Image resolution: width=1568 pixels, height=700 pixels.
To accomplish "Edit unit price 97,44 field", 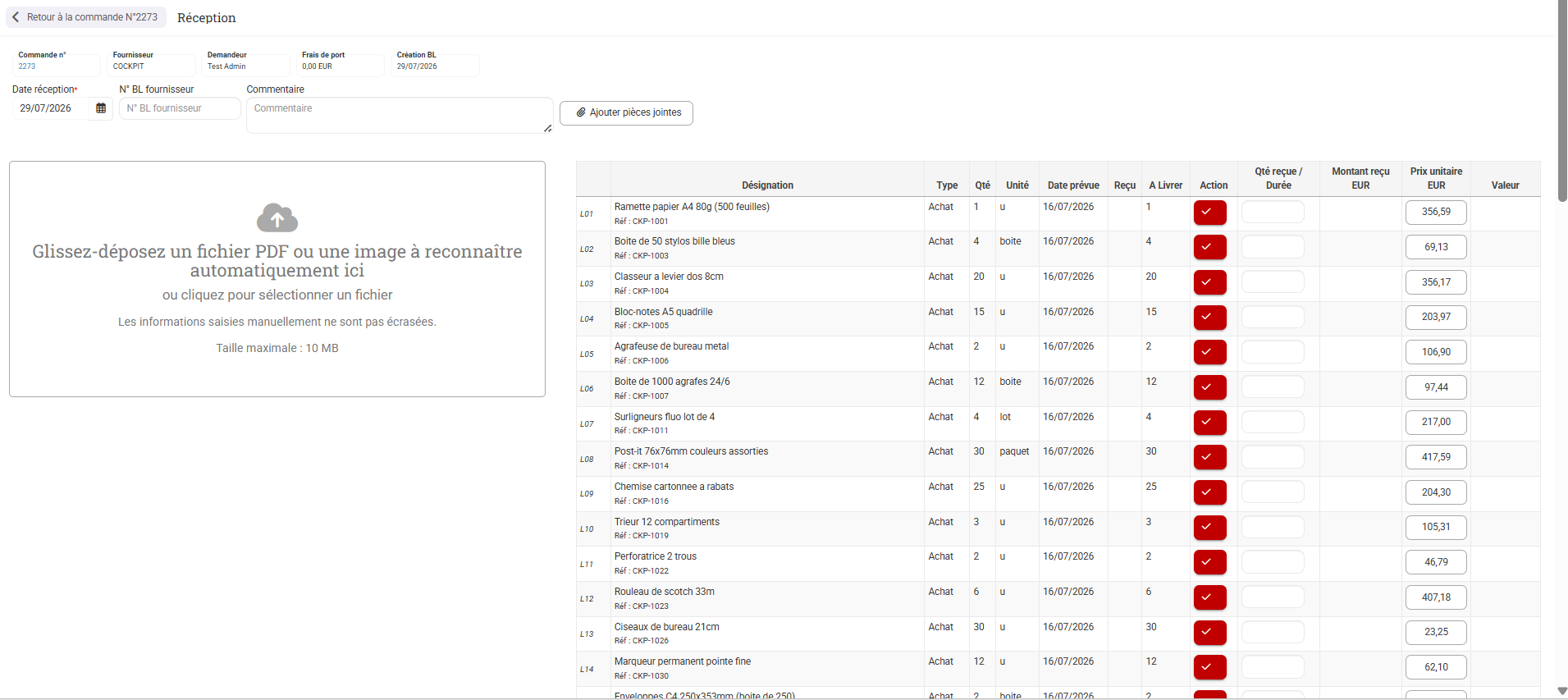I will [x=1436, y=387].
